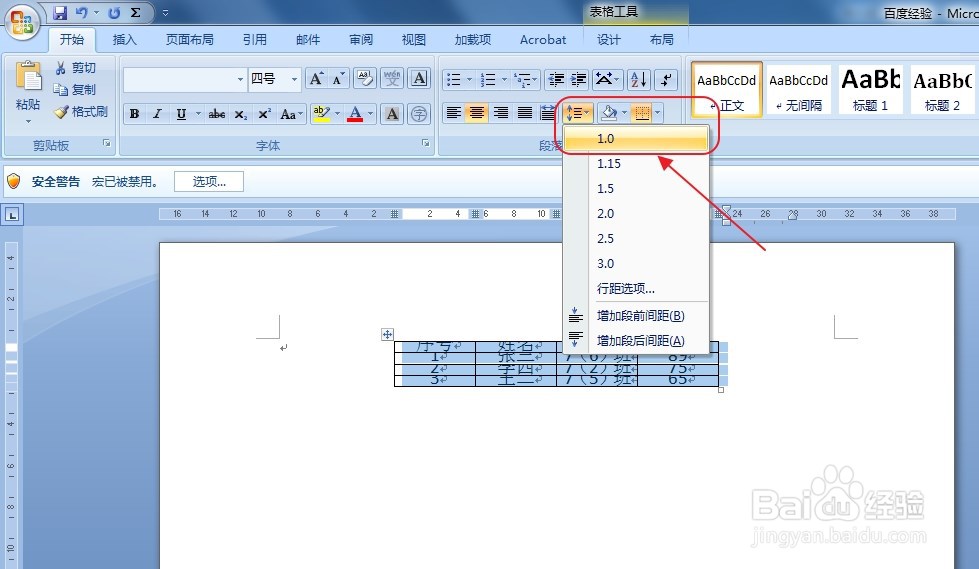Switch to 引用 ribbon tab

(x=255, y=39)
